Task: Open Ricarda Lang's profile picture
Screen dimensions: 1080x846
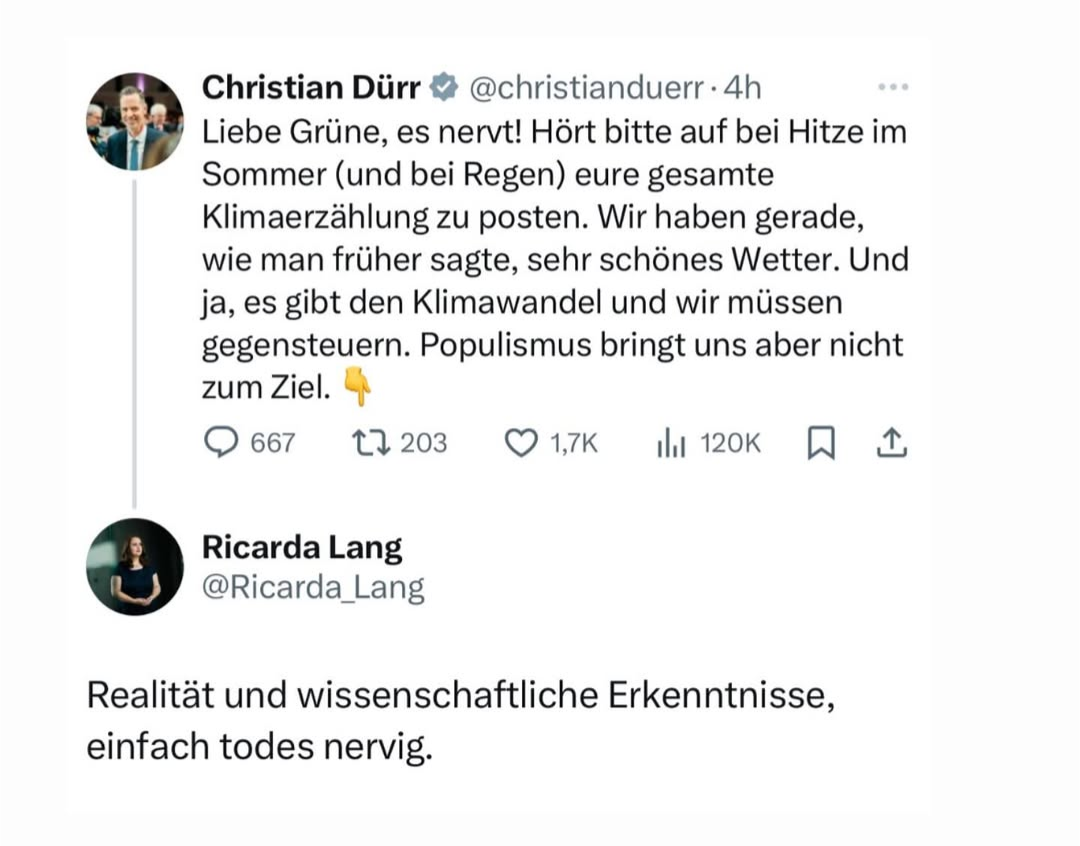Action: (135, 566)
